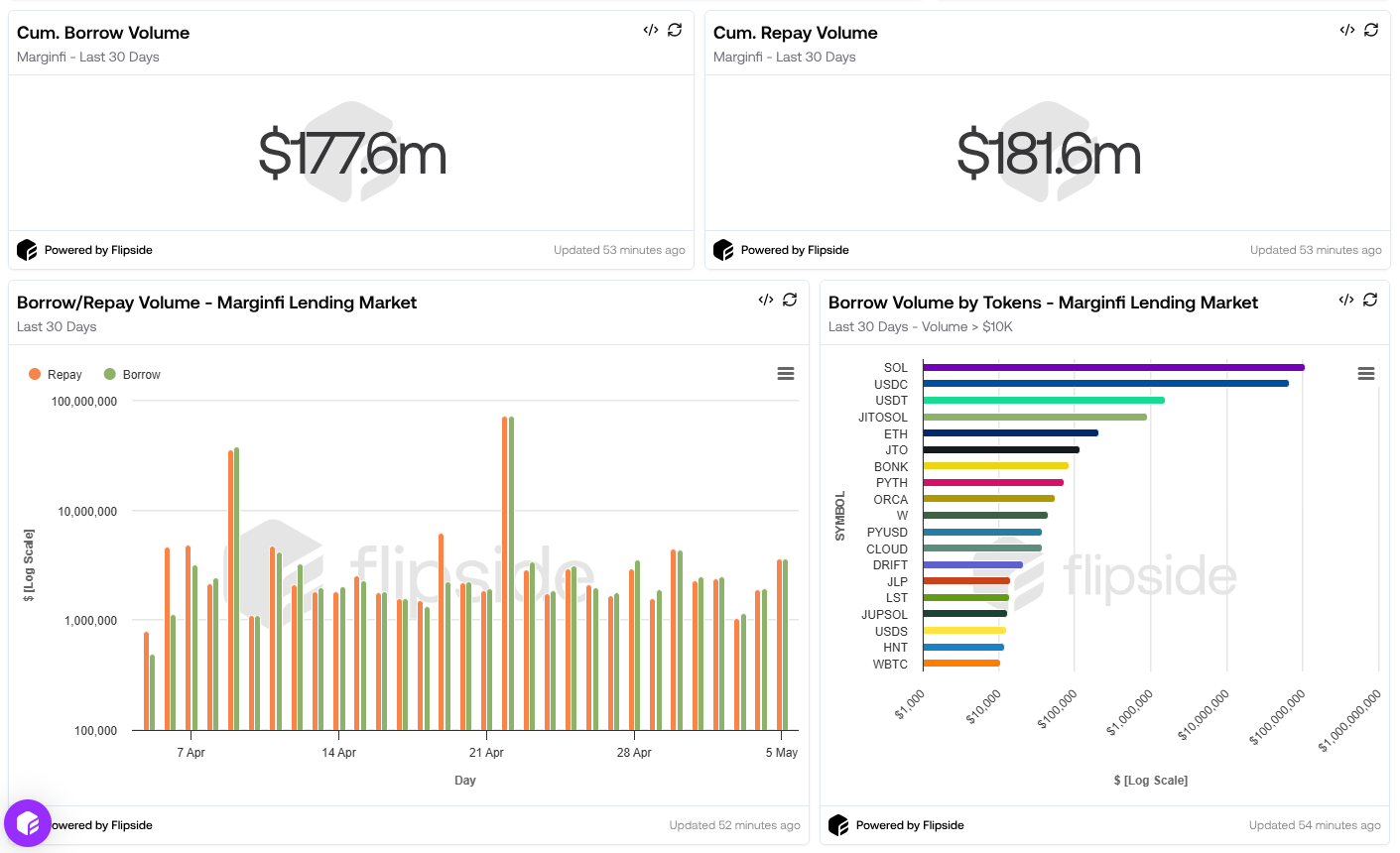Open Borrow Volume by Tokens chart menu
Image resolution: width=1400 pixels, height=853 pixels.
(1366, 374)
